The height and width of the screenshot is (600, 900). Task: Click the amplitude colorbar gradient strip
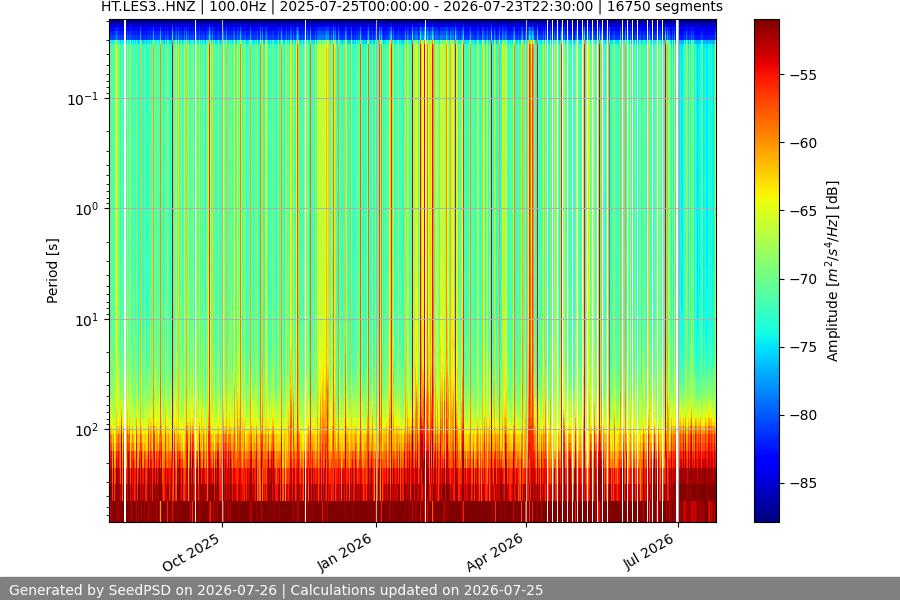pyautogui.click(x=767, y=271)
